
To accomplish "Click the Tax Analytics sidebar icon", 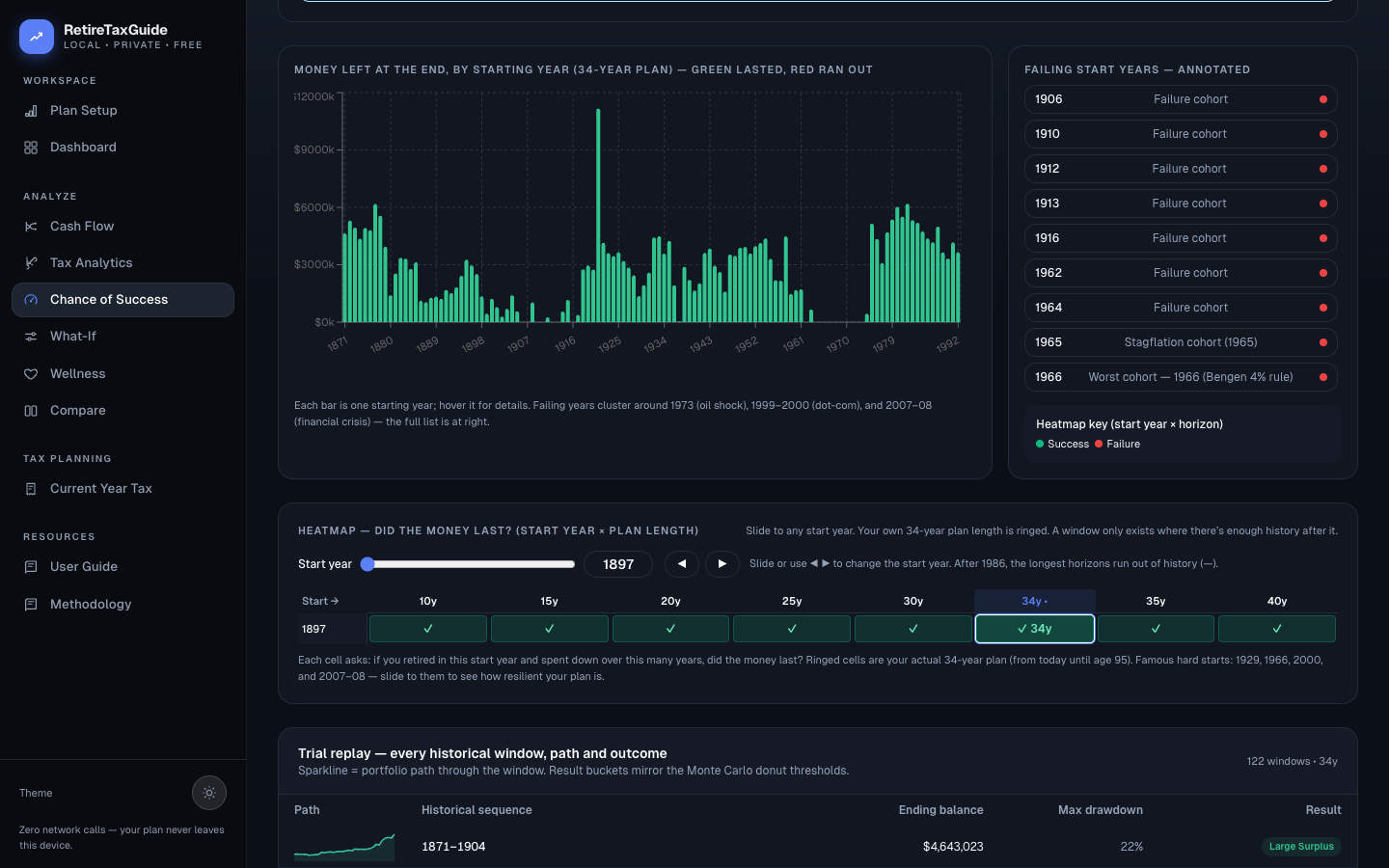I will [31, 263].
